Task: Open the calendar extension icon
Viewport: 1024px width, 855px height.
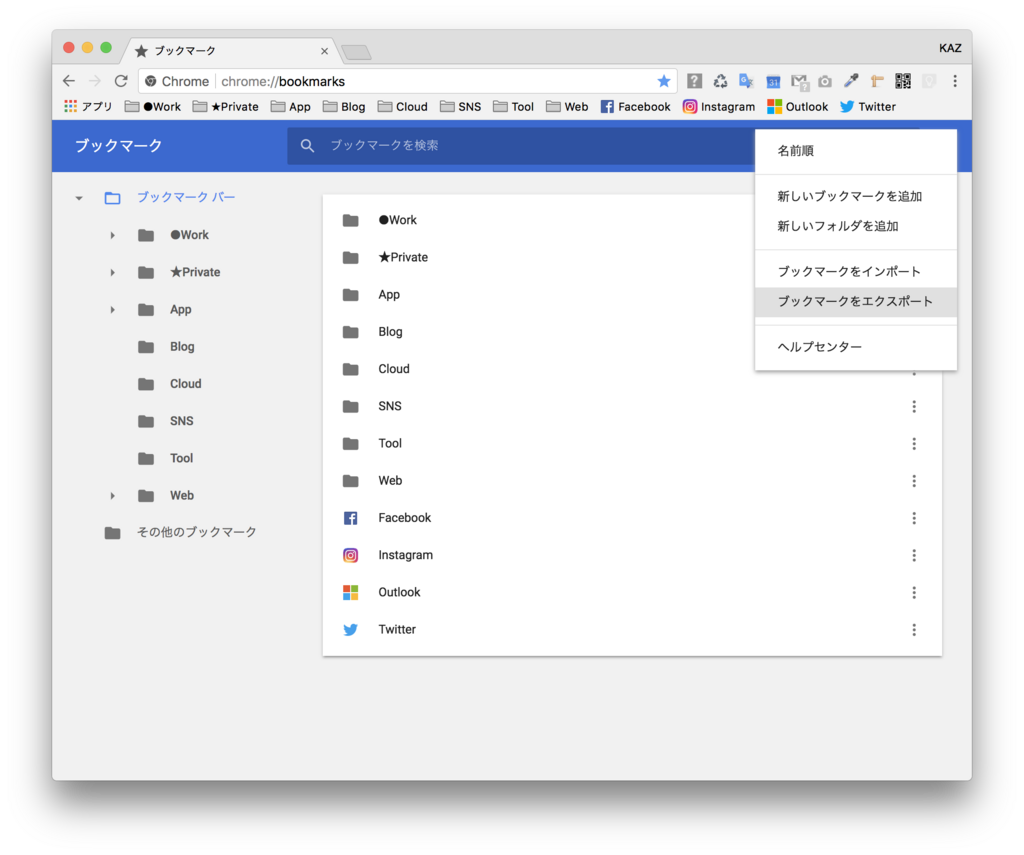Action: pyautogui.click(x=773, y=81)
